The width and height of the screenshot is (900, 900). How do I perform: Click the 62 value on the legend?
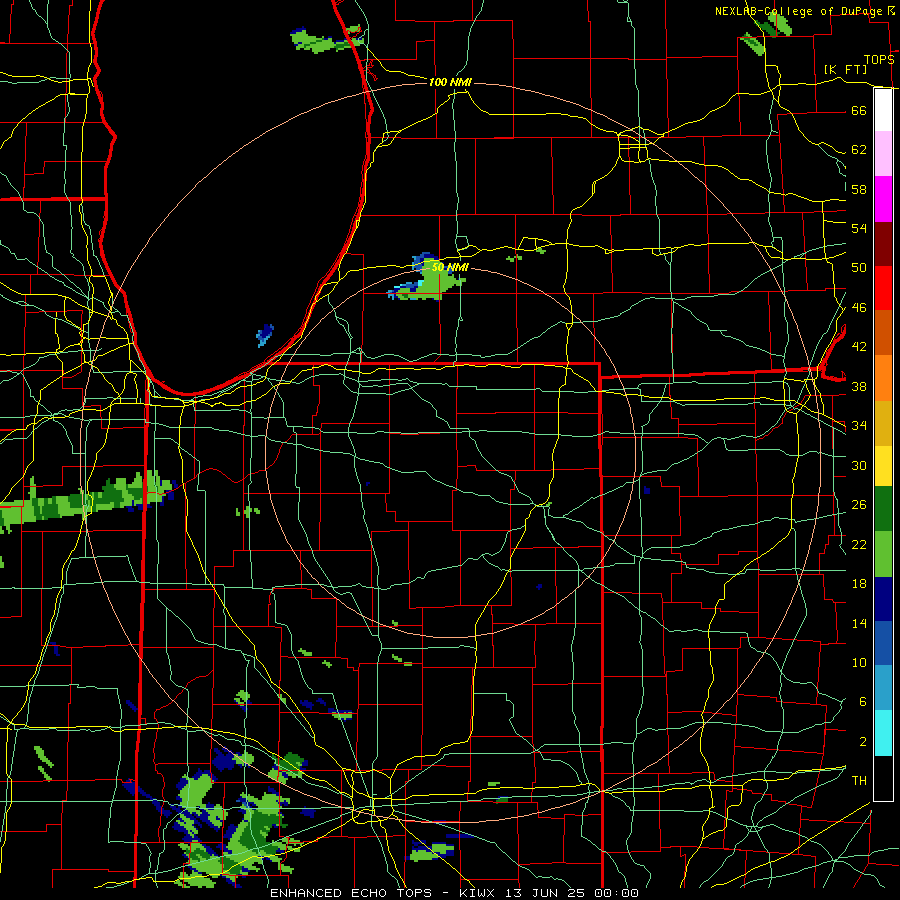859,150
